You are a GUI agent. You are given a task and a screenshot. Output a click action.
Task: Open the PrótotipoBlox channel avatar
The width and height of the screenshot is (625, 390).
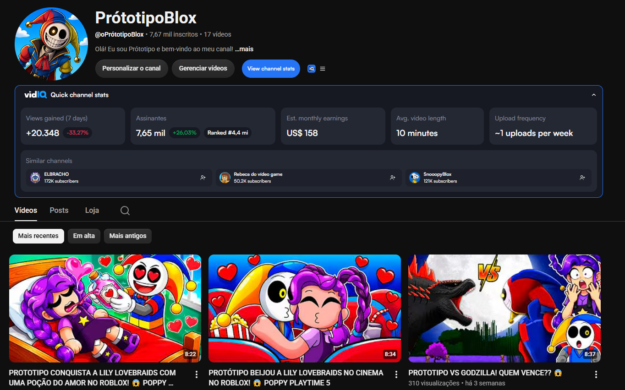(x=51, y=44)
